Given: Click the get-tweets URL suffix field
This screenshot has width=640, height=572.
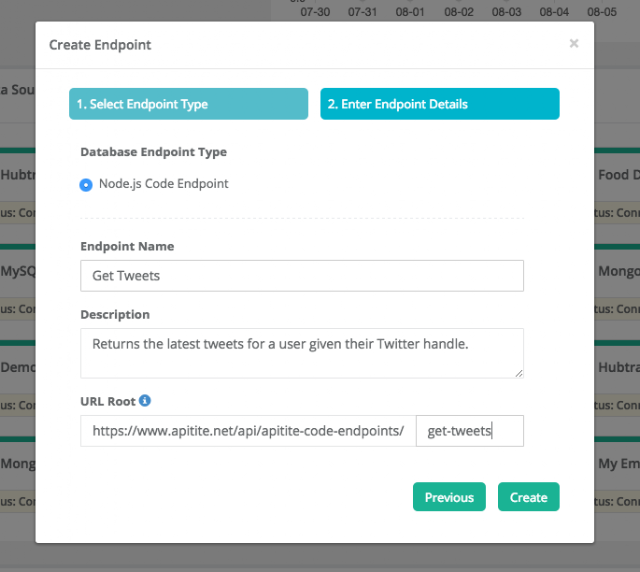Looking at the screenshot, I should click(x=470, y=431).
